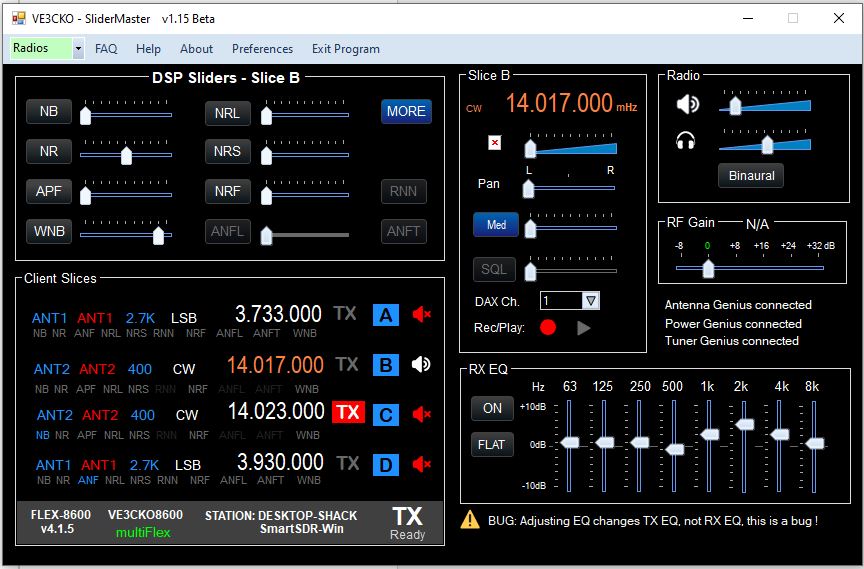864x569 pixels.
Task: Toggle the APF filter button
Action: [x=48, y=191]
